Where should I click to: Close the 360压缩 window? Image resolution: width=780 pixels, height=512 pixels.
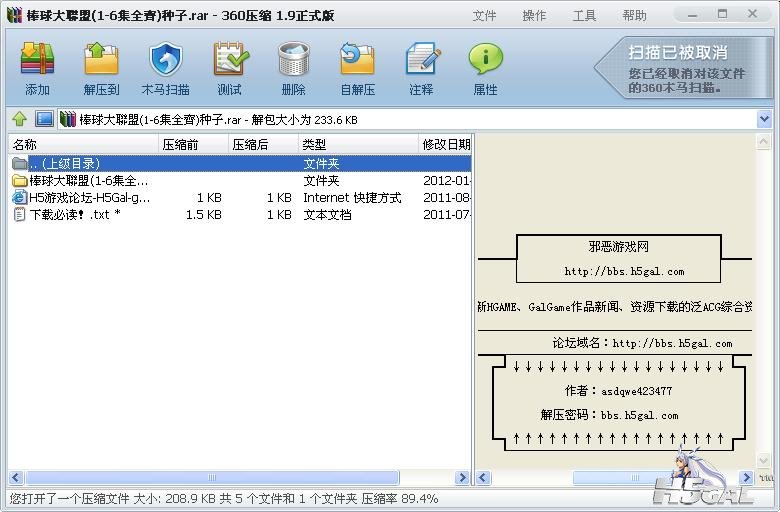click(x=753, y=14)
